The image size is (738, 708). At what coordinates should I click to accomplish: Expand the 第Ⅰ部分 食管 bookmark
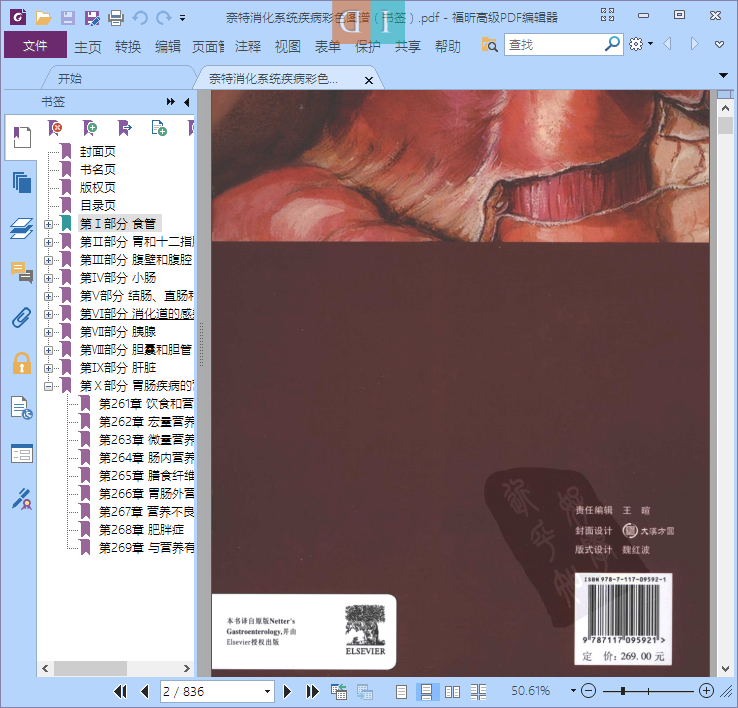48,224
